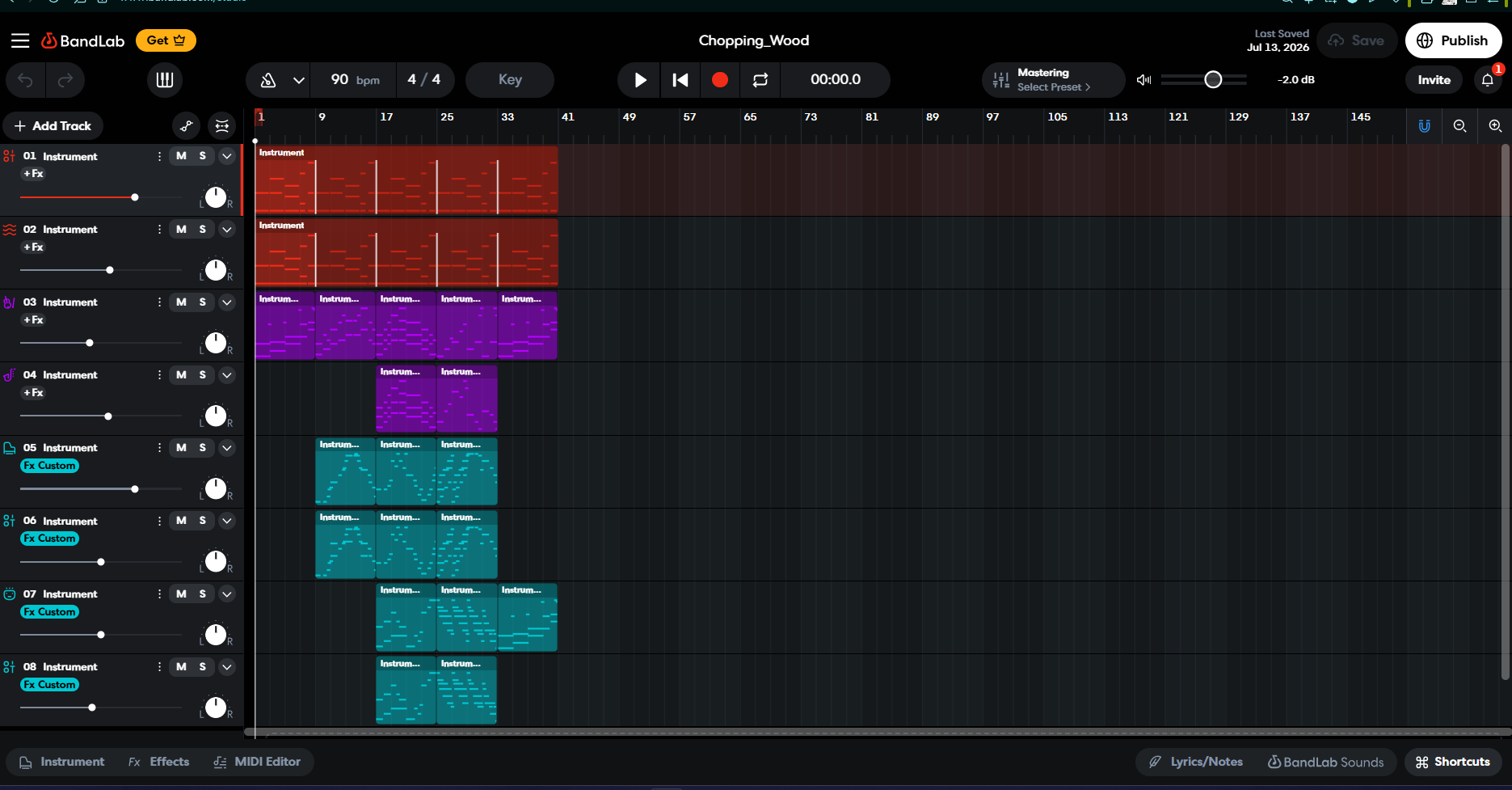
Task: Open the virtual keyboard panel
Action: (x=165, y=80)
